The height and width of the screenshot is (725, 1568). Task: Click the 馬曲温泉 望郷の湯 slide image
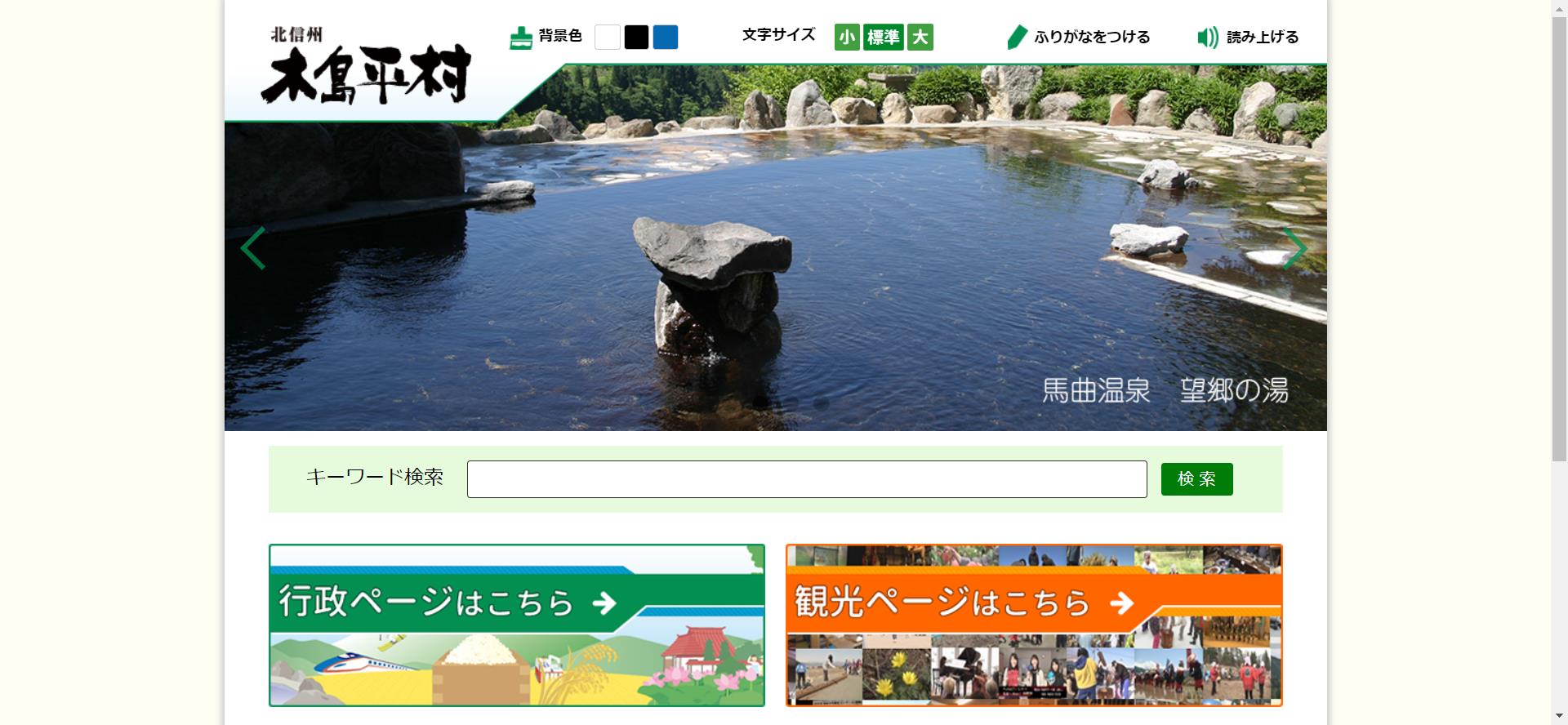[x=776, y=248]
